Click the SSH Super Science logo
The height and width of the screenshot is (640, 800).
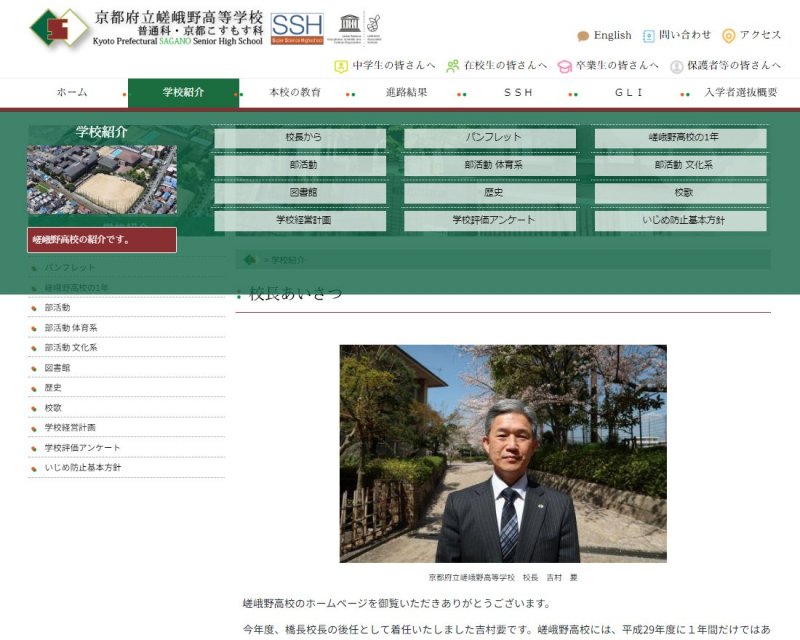[297, 28]
